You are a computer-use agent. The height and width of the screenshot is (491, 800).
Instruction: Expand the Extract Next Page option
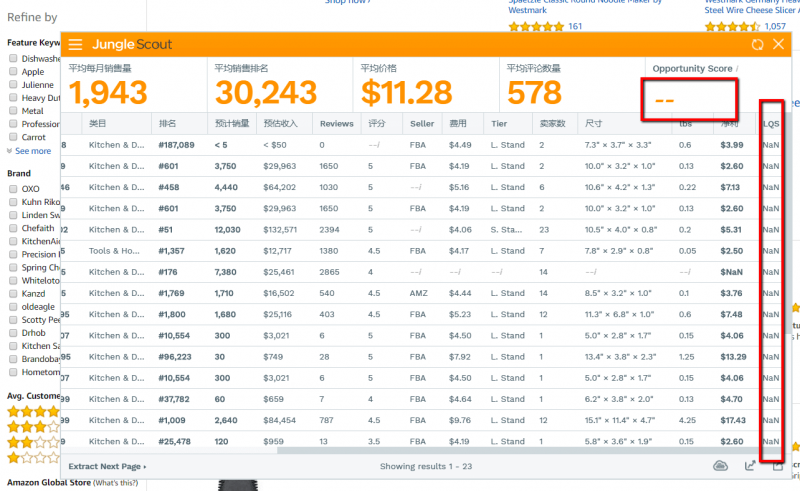tap(107, 467)
